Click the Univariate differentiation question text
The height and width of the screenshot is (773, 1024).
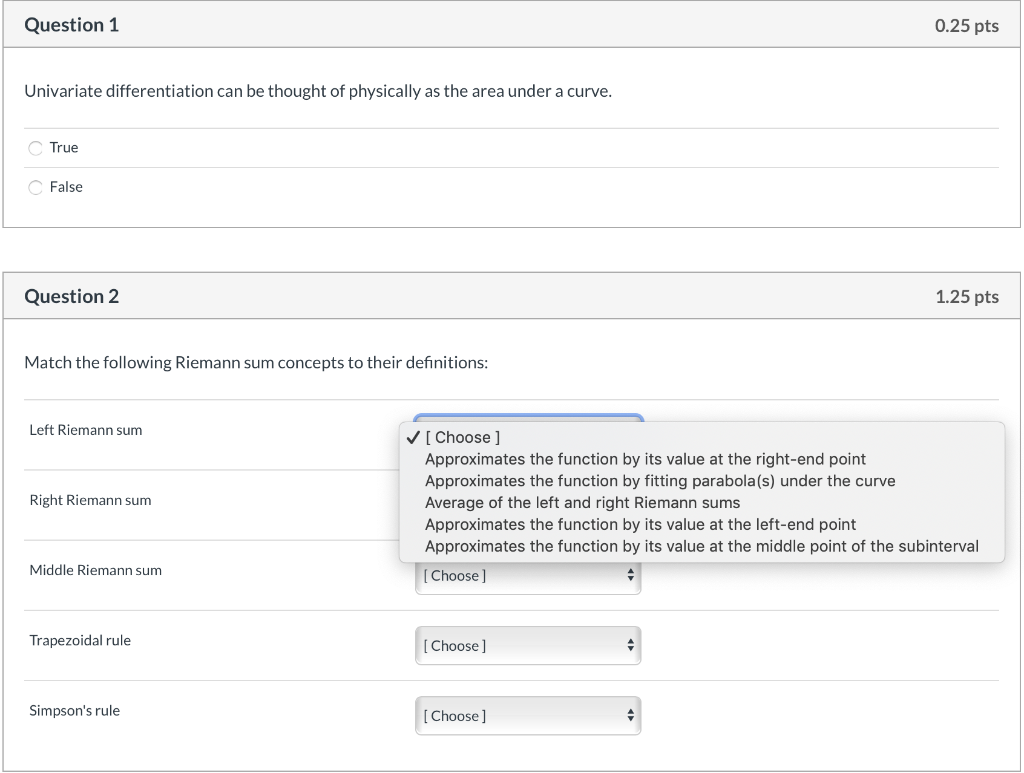317,91
